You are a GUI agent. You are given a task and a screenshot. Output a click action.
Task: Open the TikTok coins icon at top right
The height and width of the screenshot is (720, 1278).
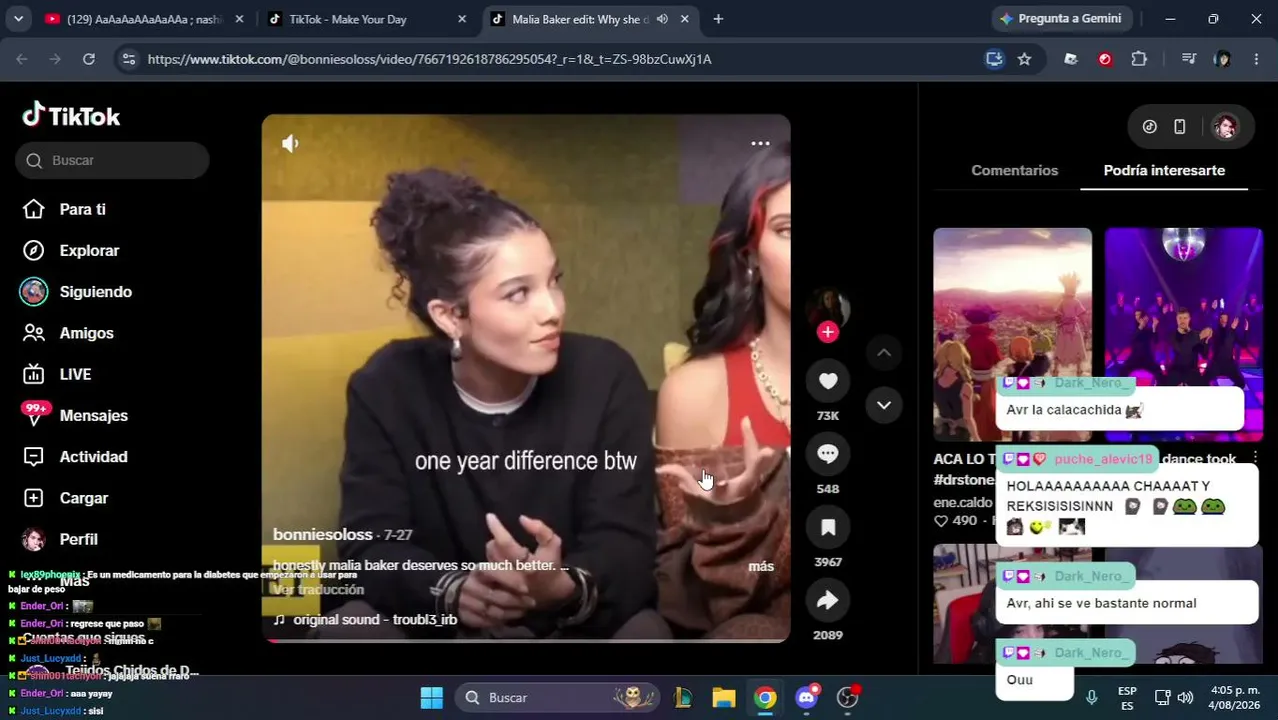1150,126
